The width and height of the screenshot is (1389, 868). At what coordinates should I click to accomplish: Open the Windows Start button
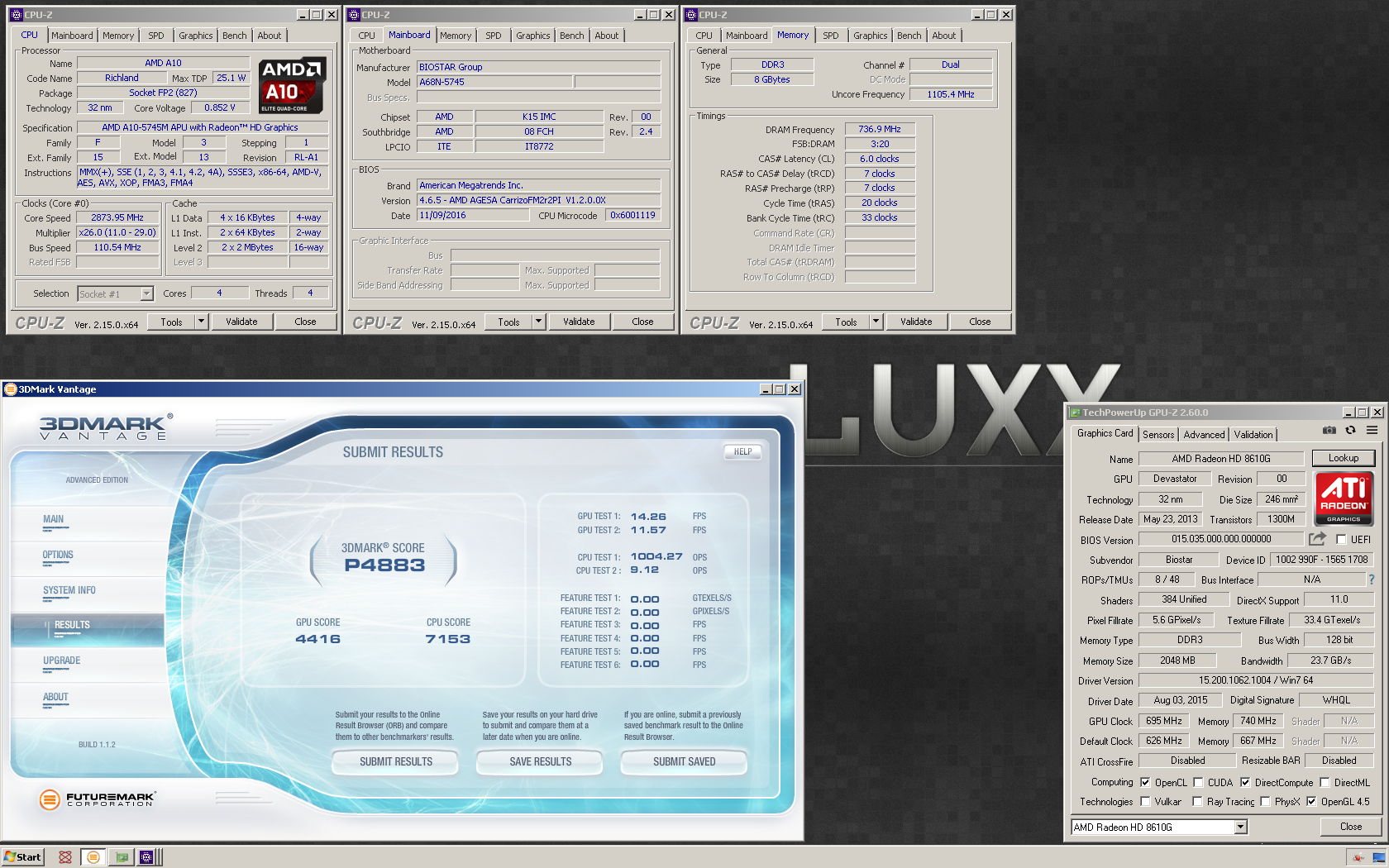[22, 857]
